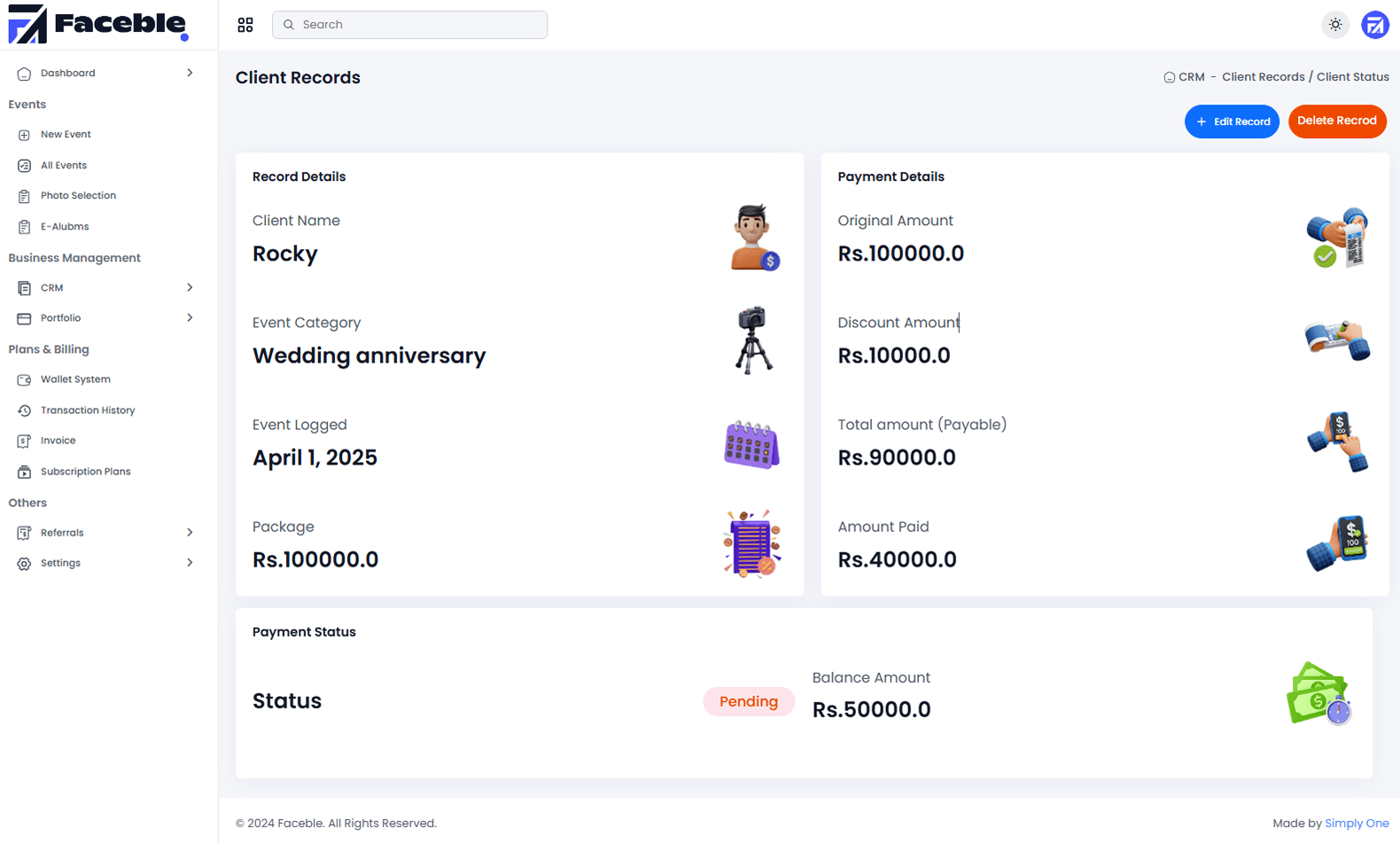Expand the CRM submenu arrow
This screenshot has height=844, width=1400.
coord(190,287)
